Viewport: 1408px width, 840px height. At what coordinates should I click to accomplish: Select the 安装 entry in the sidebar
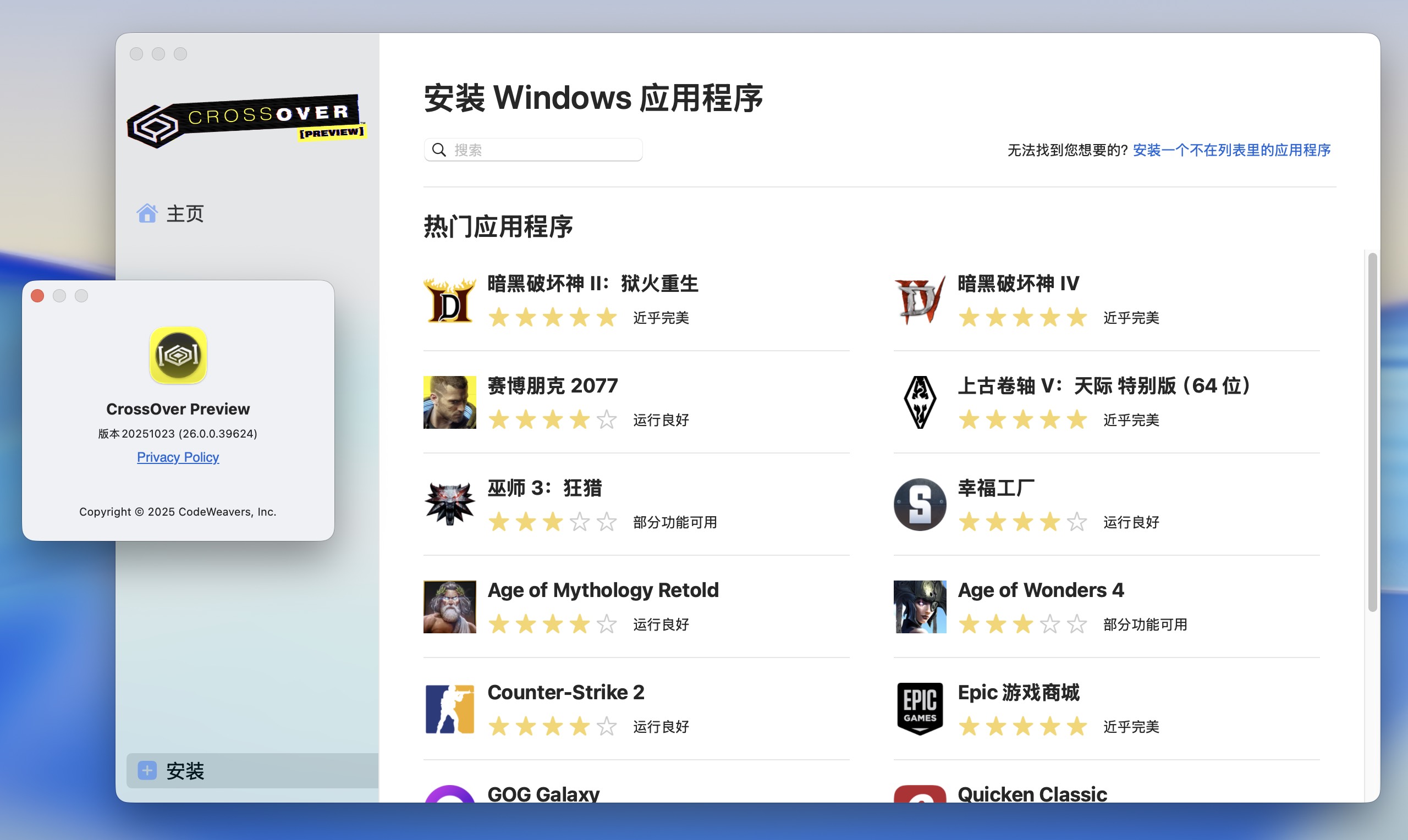point(185,771)
